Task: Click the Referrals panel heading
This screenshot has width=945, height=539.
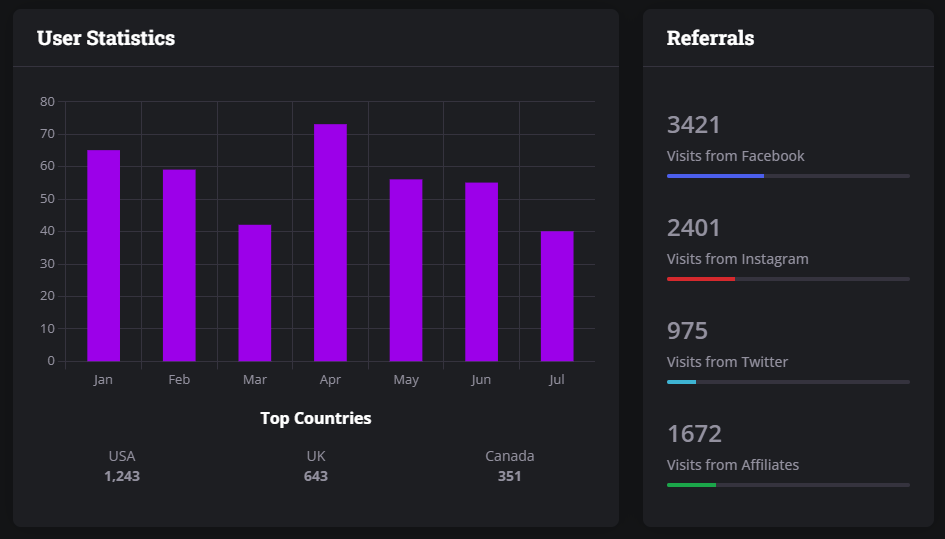Action: pos(710,38)
